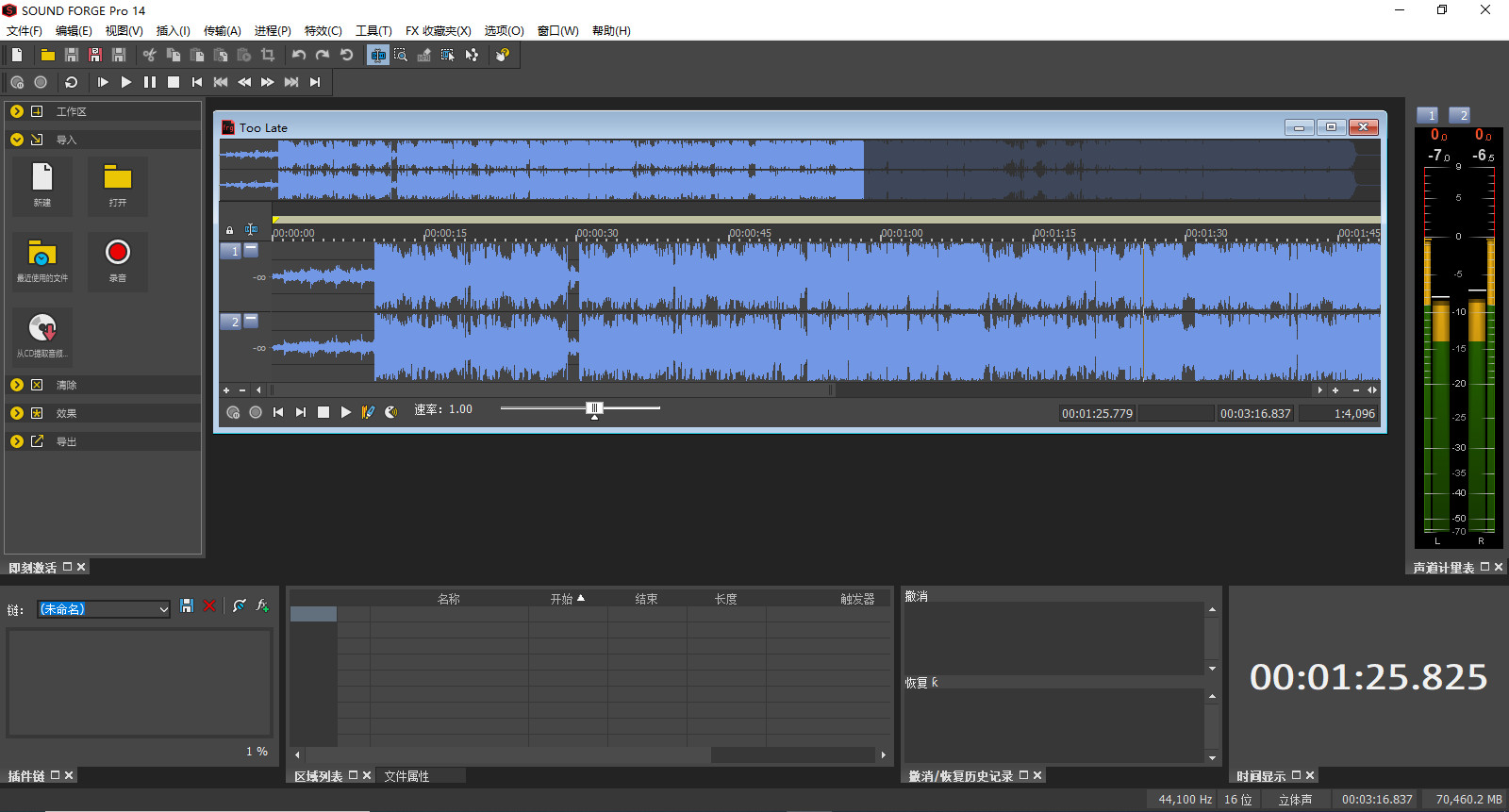Toggle the waveform lock icon
Image resolution: width=1509 pixels, height=812 pixels.
pyautogui.click(x=229, y=230)
